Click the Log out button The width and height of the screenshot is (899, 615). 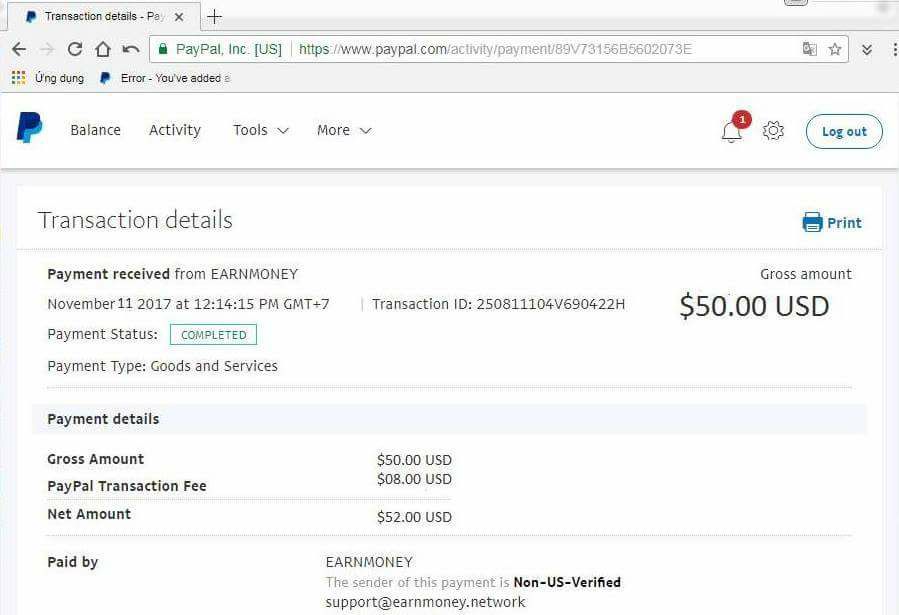pyautogui.click(x=844, y=131)
